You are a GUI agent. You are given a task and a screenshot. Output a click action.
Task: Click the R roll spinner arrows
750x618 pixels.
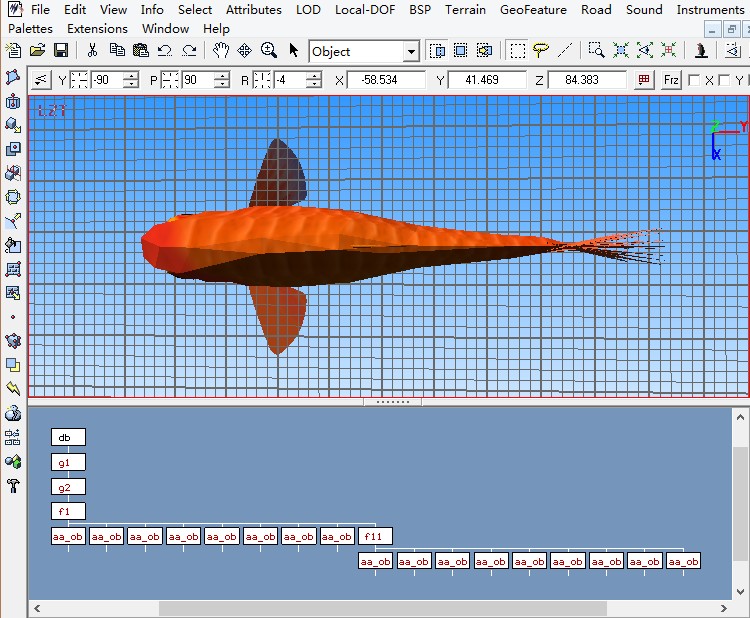[313, 80]
